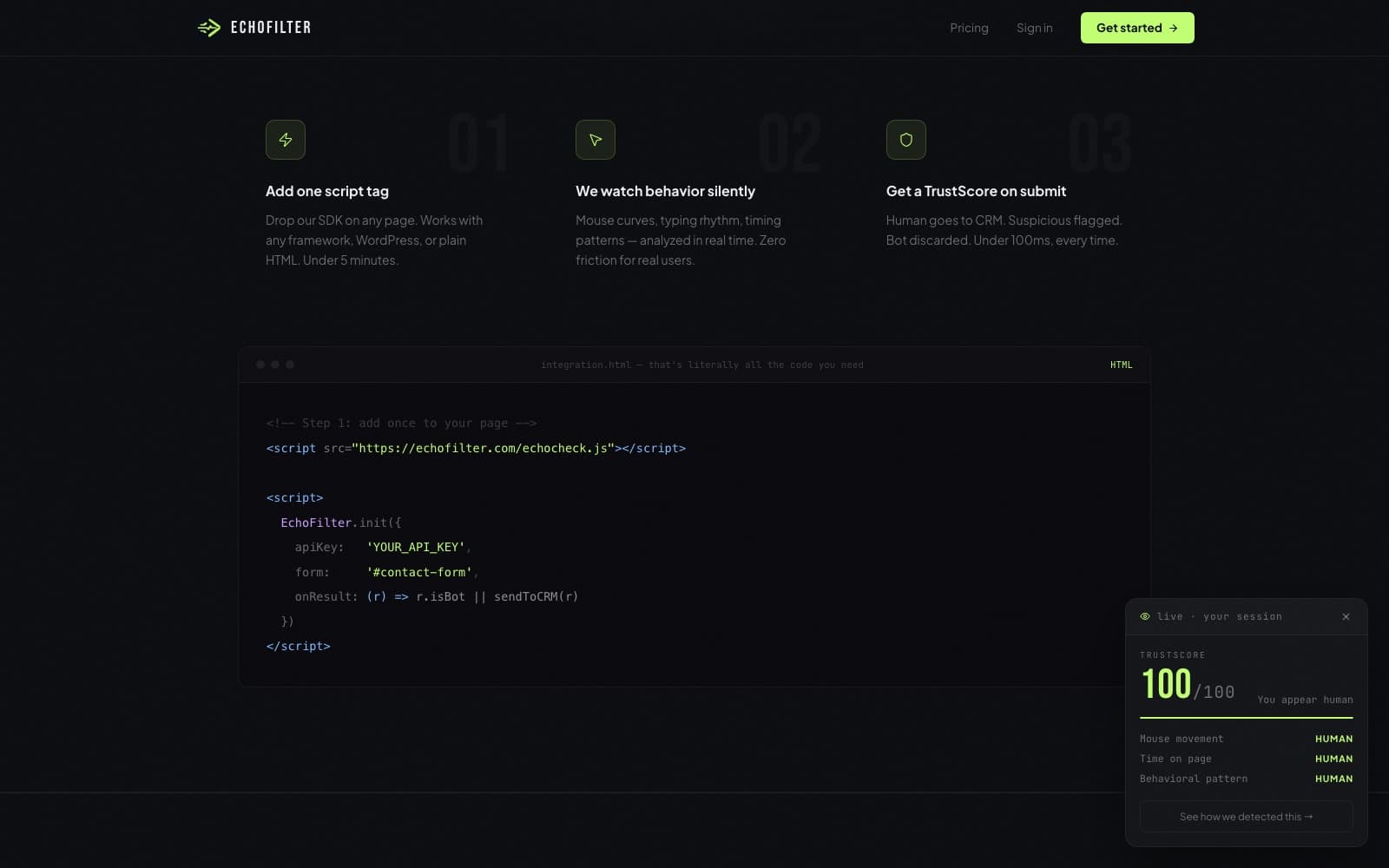Select the 'We watch behavior silently' heading

point(665,191)
